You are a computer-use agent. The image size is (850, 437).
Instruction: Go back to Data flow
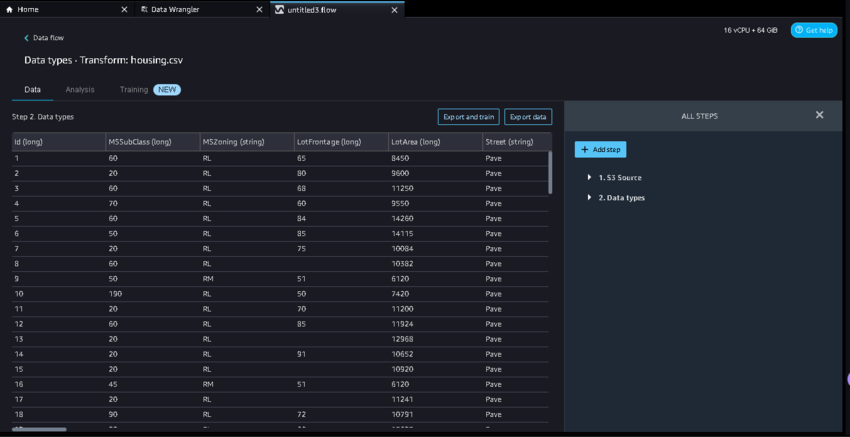pos(48,38)
